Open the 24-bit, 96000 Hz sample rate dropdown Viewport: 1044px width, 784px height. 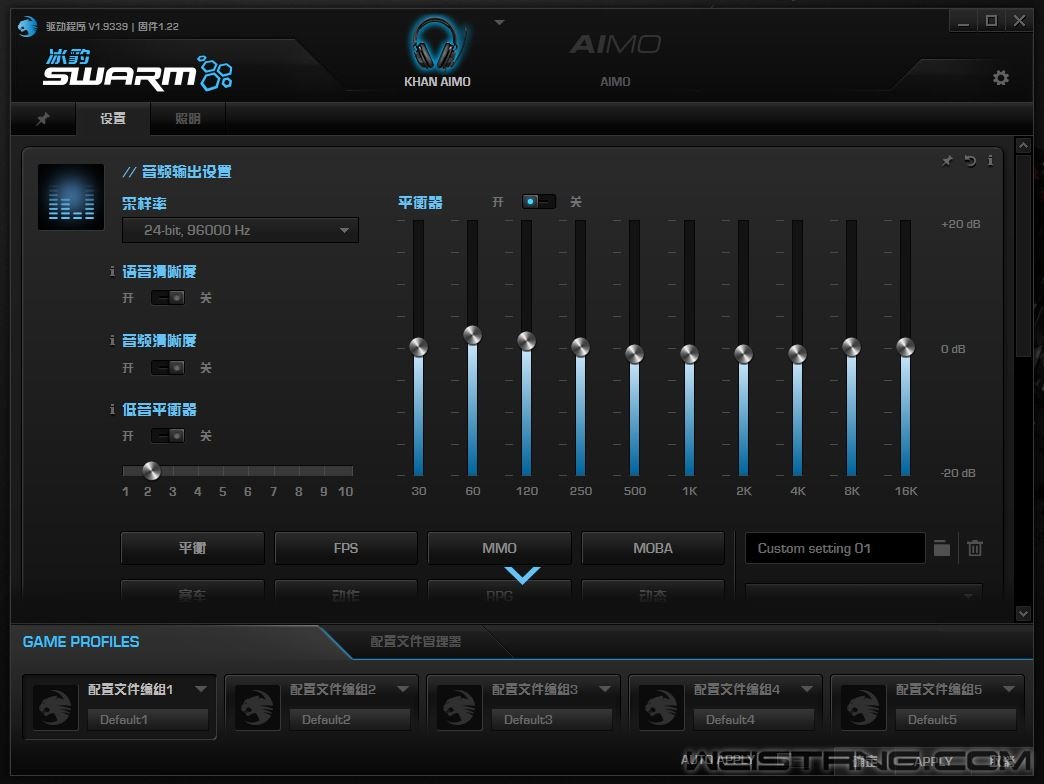(x=240, y=230)
